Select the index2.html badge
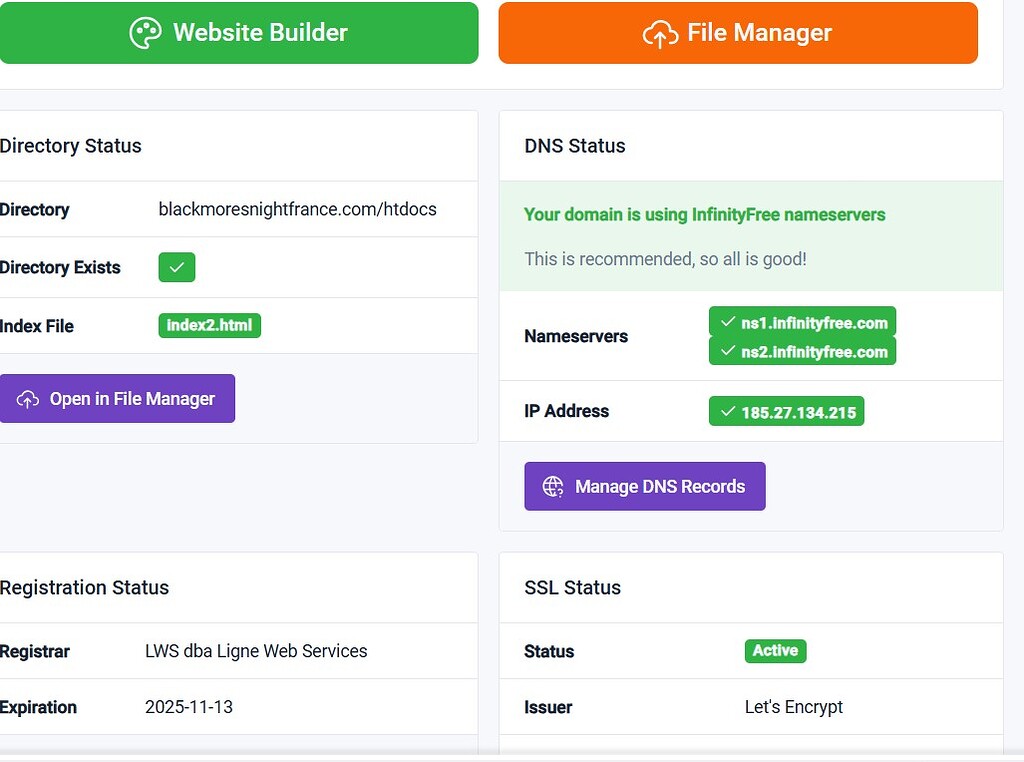 (x=209, y=325)
